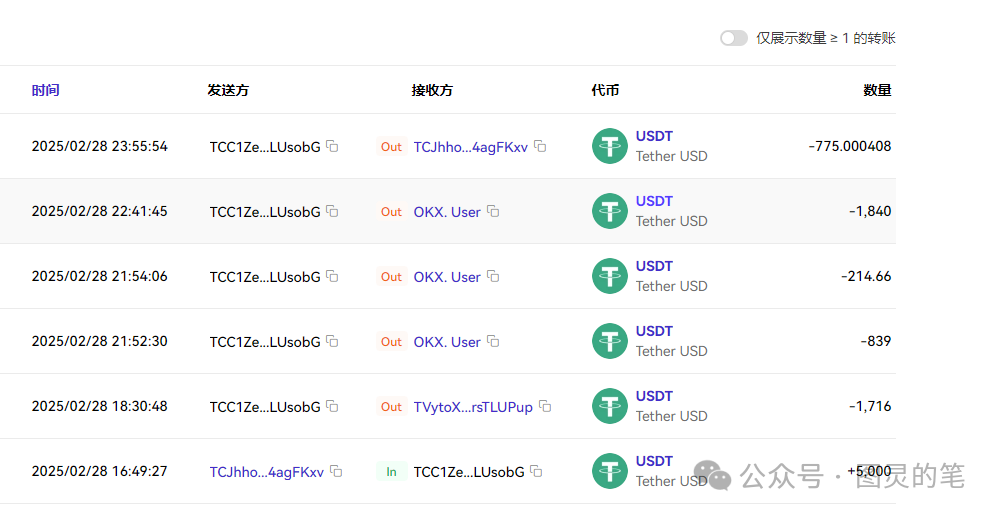Click the 发送方 column header

(228, 90)
